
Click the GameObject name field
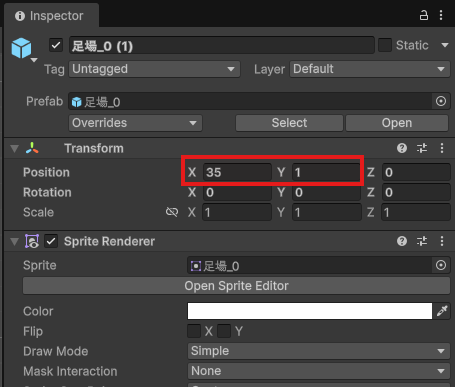coord(222,45)
